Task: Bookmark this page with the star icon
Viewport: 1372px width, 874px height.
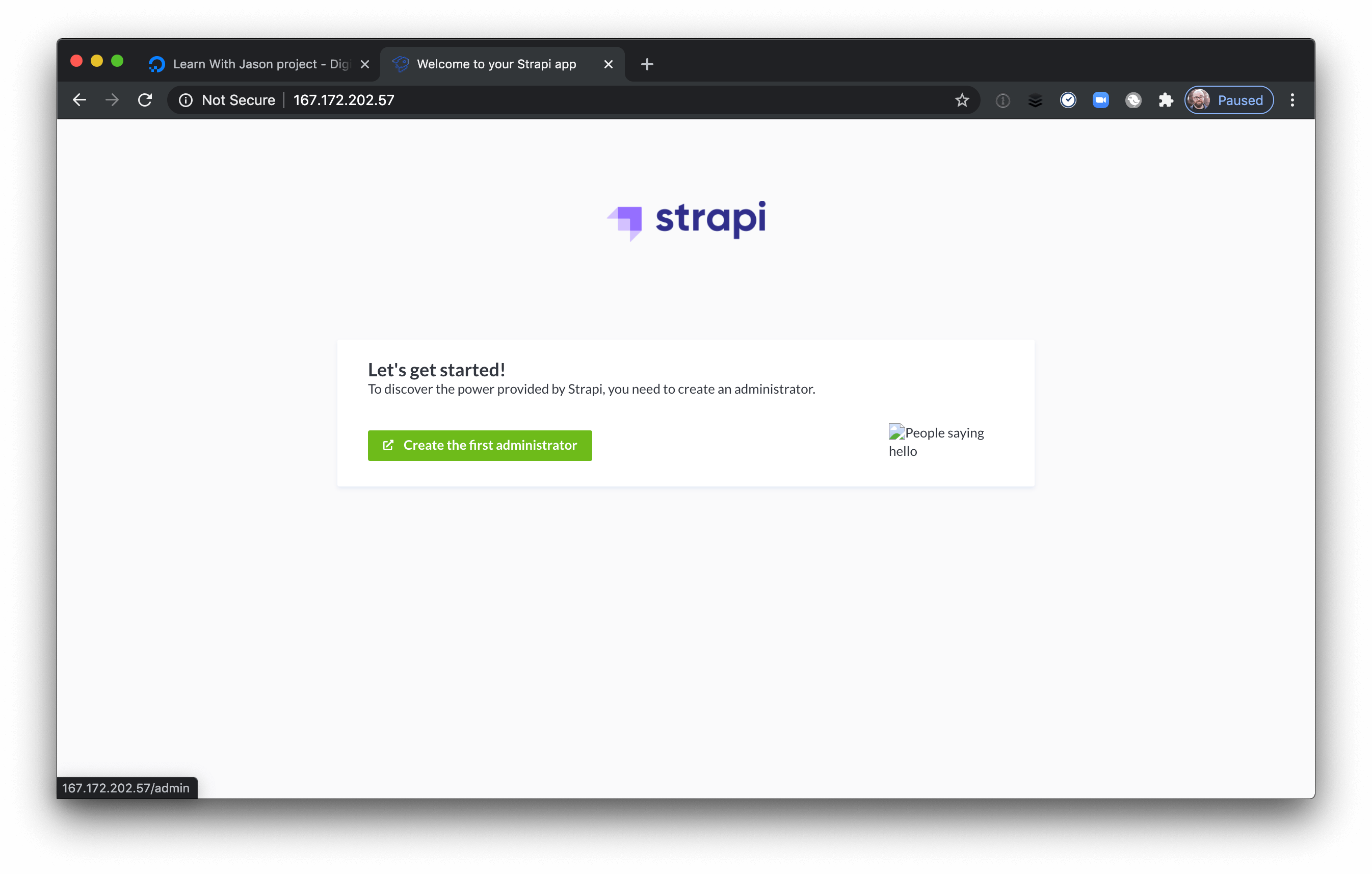Action: tap(961, 100)
